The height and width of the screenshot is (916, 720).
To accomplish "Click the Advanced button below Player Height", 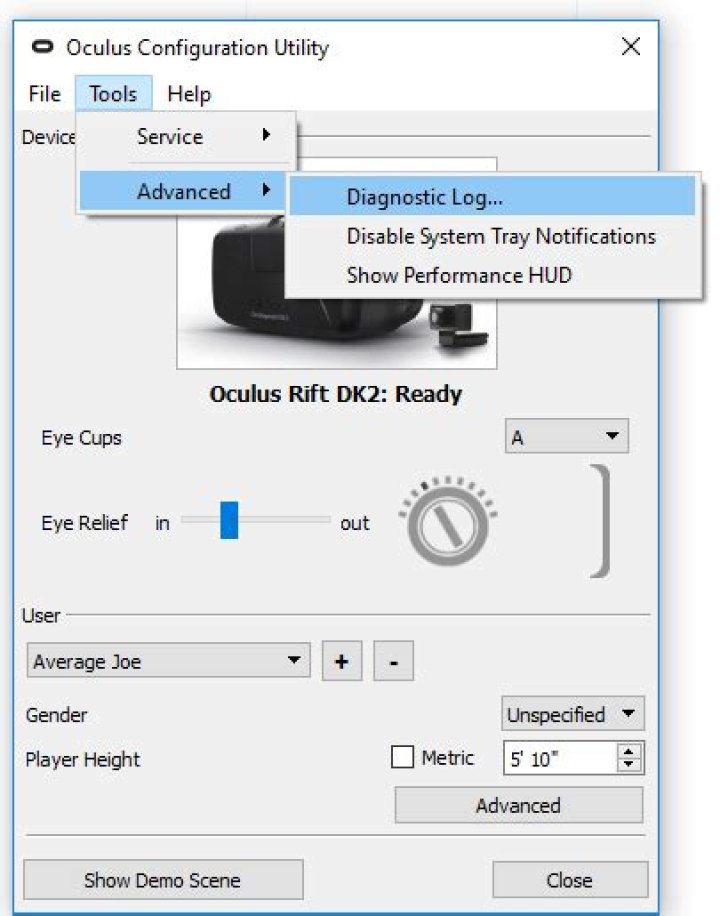I will (x=518, y=806).
